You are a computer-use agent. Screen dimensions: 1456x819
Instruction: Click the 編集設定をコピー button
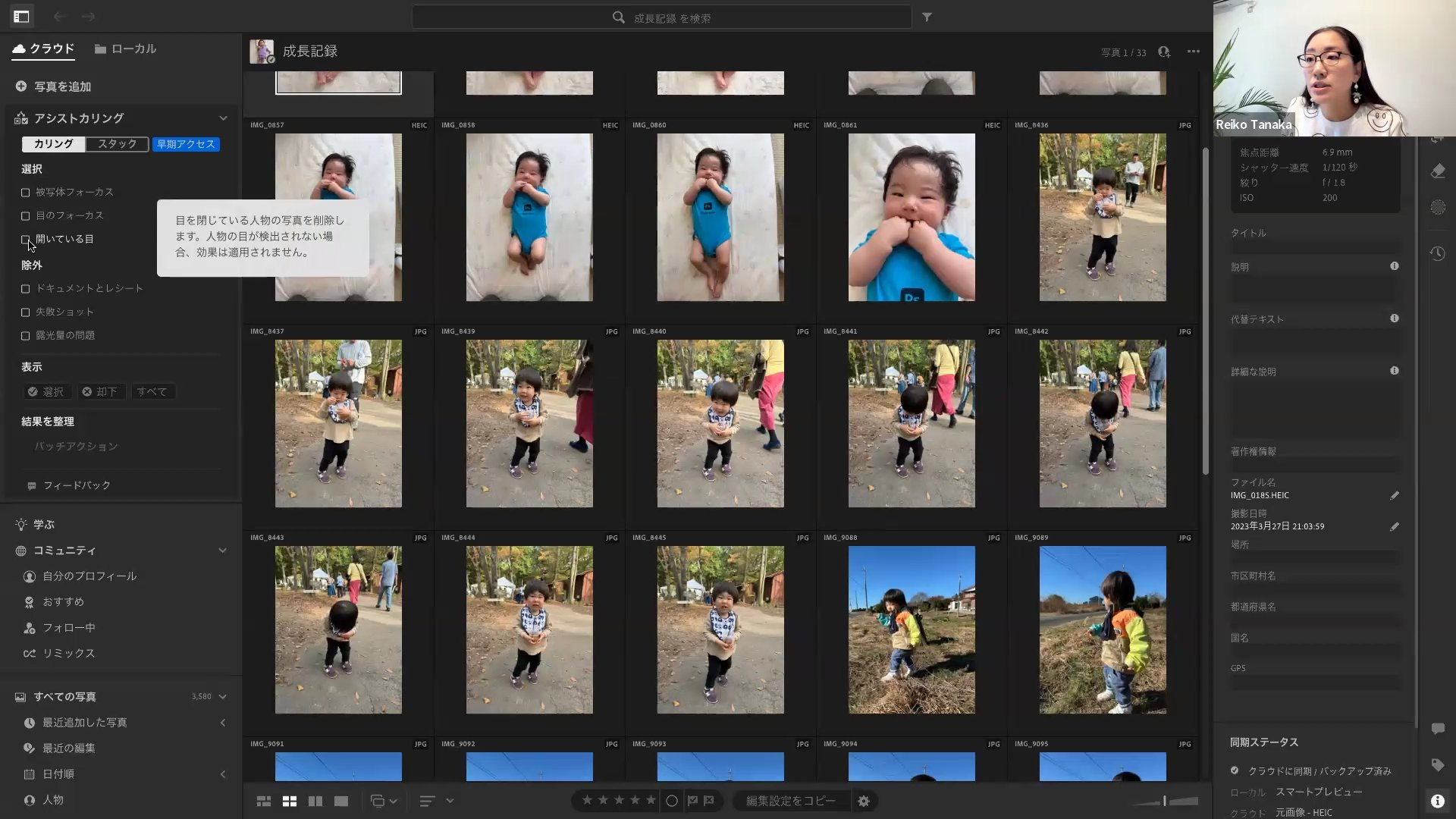coord(790,801)
